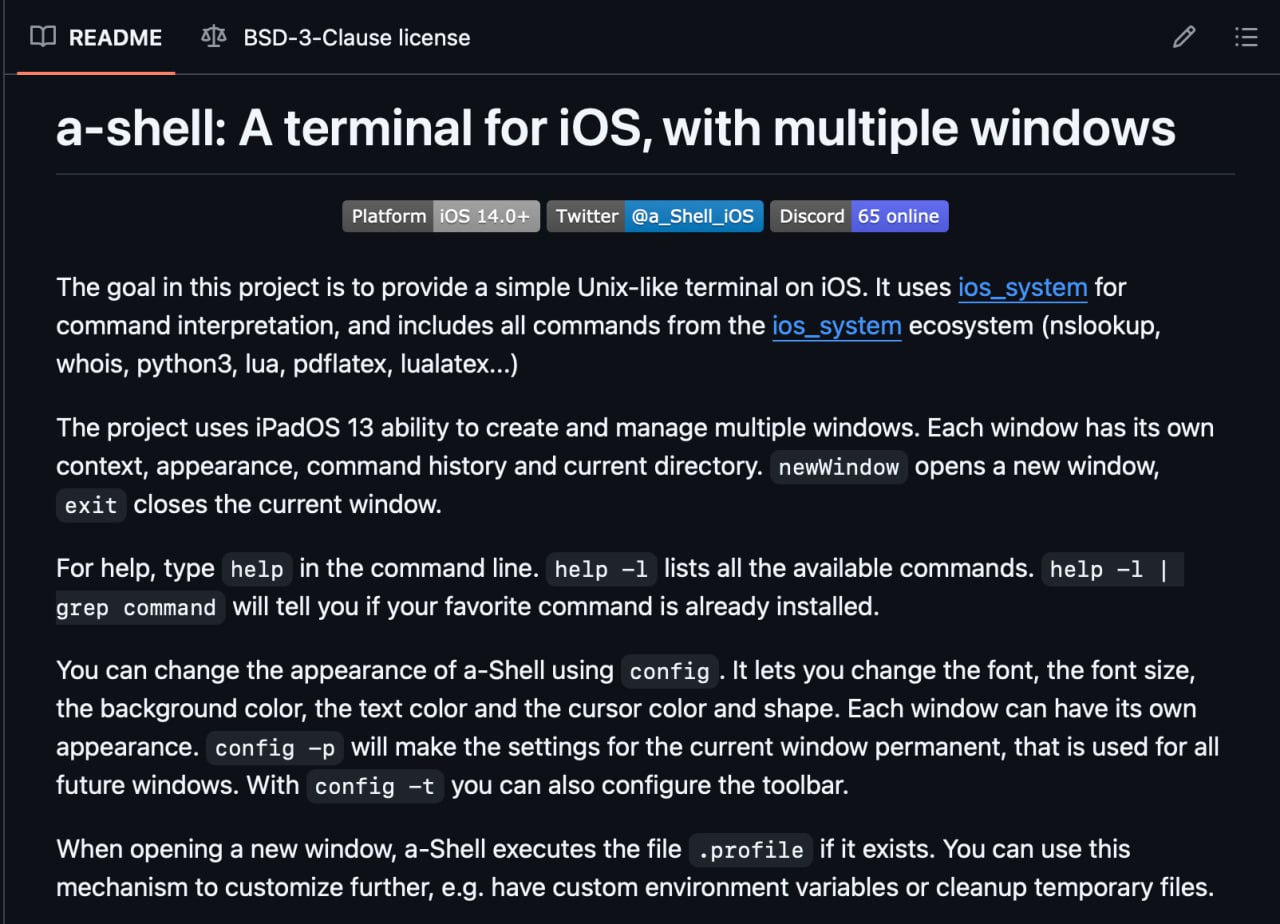Screen dimensions: 1280x924
Task: Click the 'grep command' code snippet
Action: pos(140,608)
